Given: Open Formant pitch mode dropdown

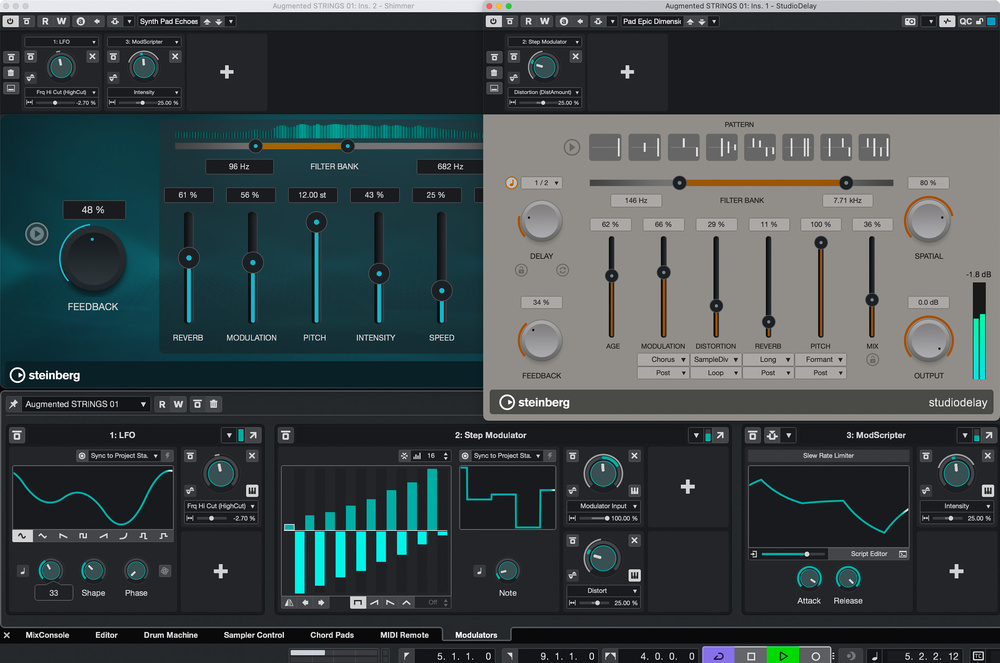Looking at the screenshot, I should (x=820, y=360).
